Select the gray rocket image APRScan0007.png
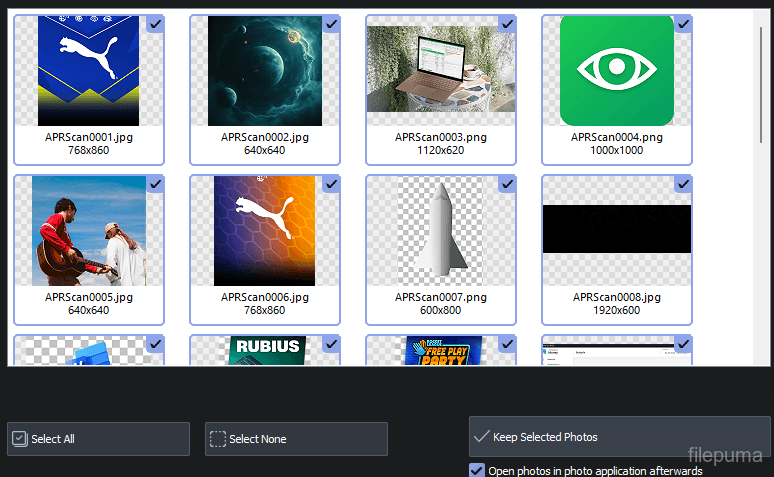 440,231
